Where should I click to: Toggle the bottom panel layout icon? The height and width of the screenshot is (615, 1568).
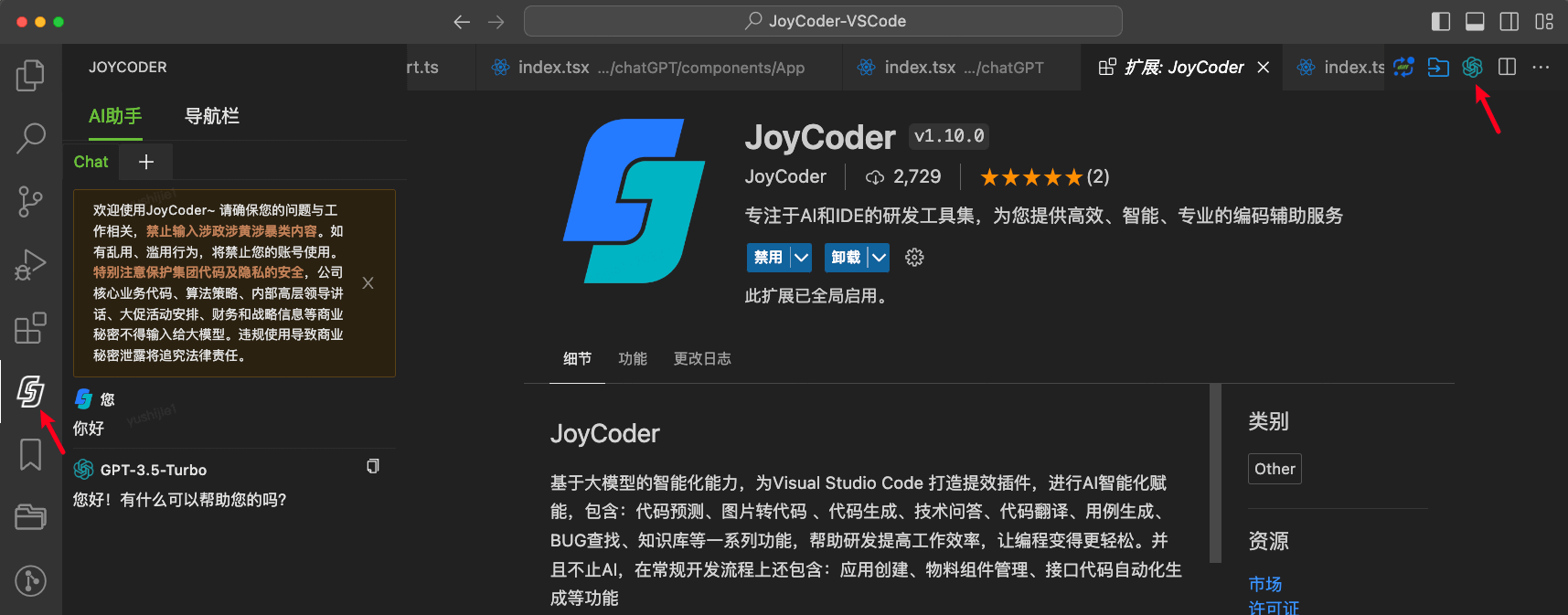[1475, 21]
